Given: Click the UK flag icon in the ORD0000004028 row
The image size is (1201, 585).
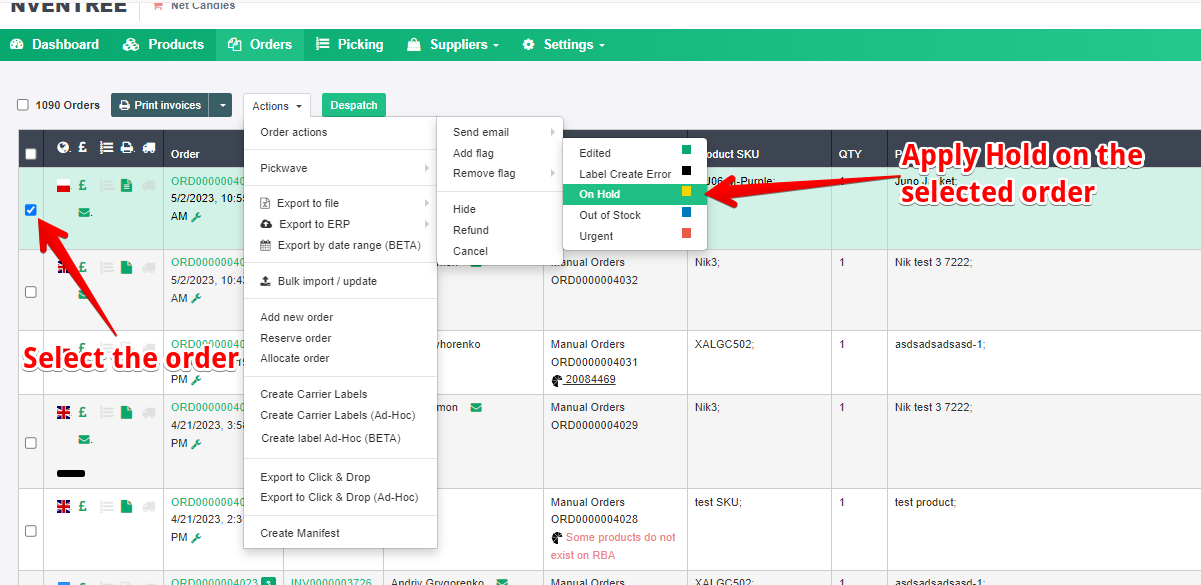Looking at the screenshot, I should (64, 506).
